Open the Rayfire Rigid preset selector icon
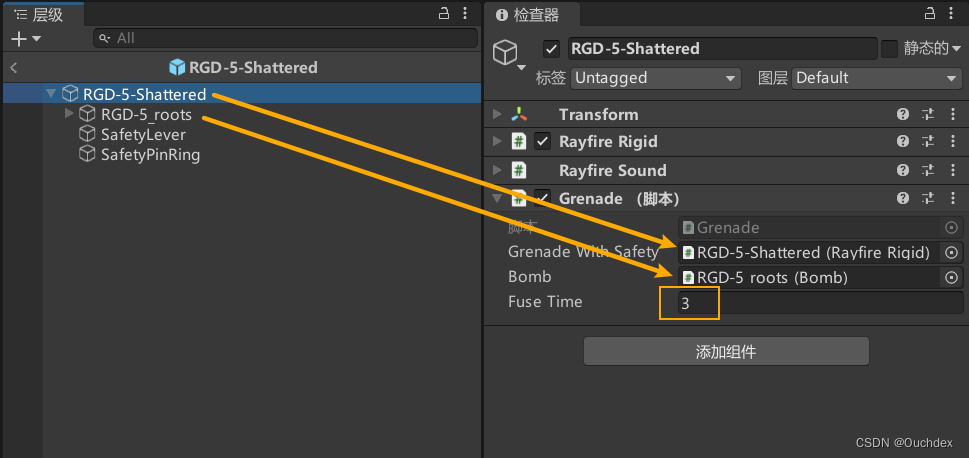The width and height of the screenshot is (969, 458). 927,142
